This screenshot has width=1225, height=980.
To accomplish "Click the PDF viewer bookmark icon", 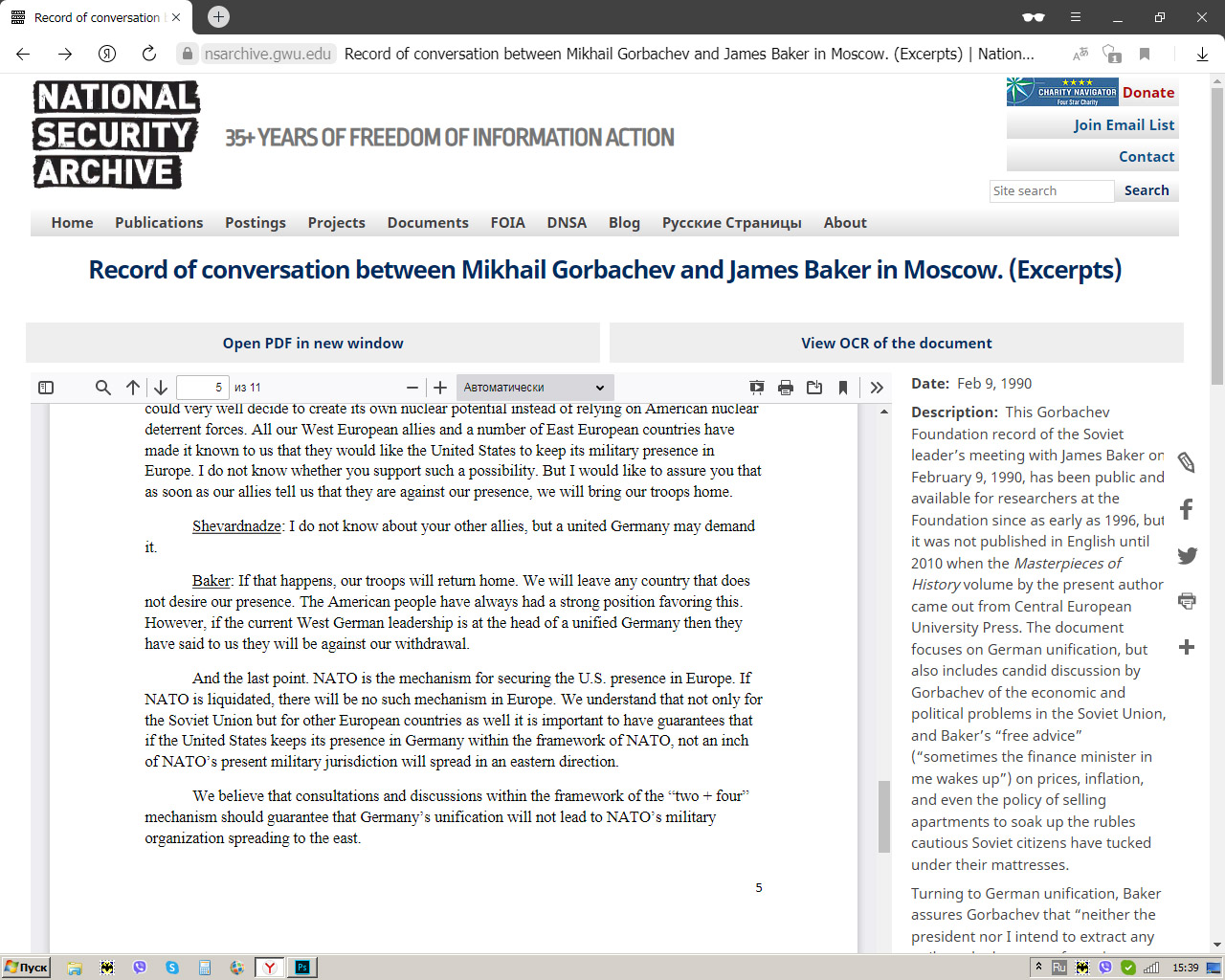I will (x=843, y=388).
